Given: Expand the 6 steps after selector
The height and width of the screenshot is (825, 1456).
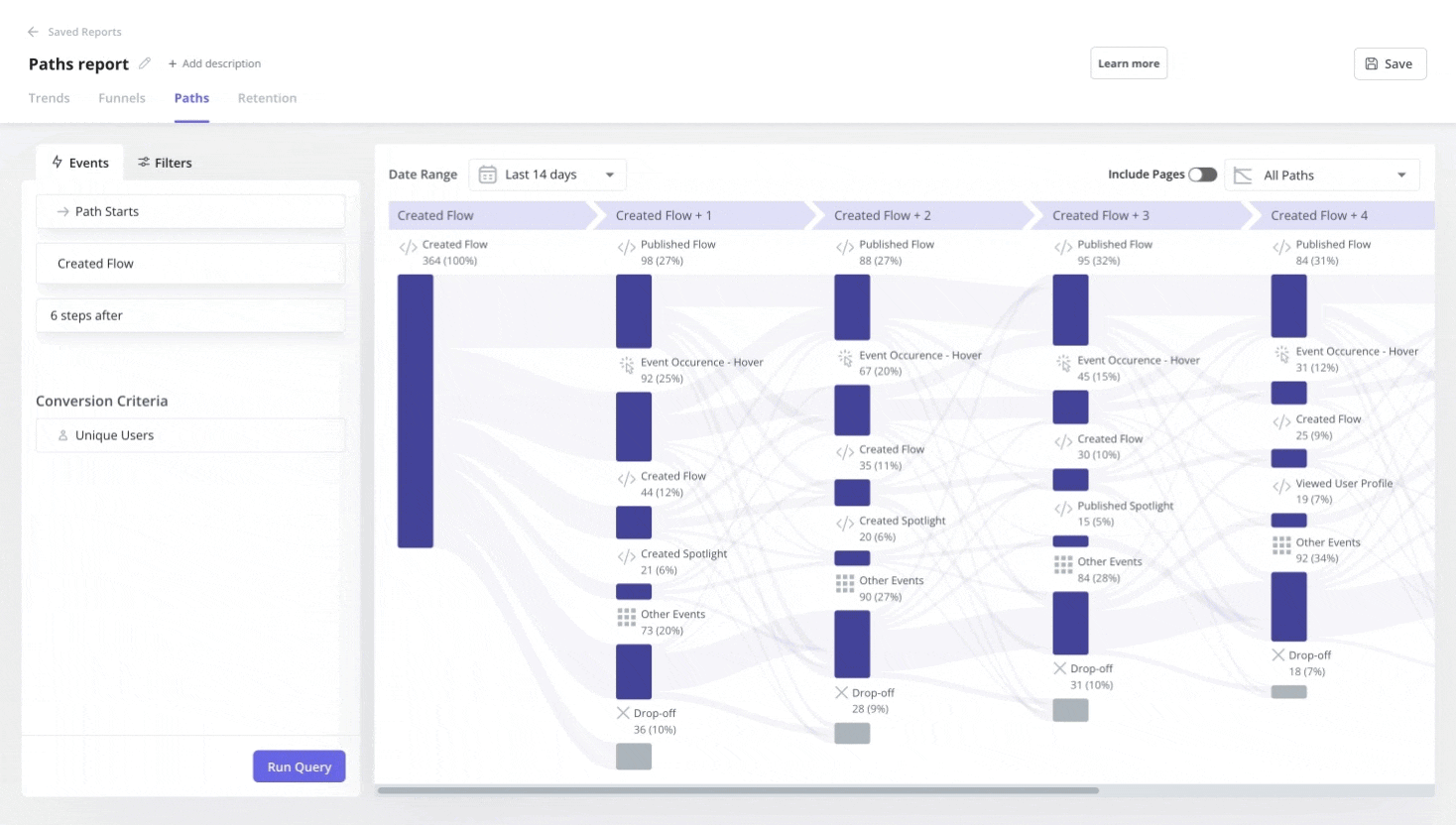Looking at the screenshot, I should pos(190,315).
